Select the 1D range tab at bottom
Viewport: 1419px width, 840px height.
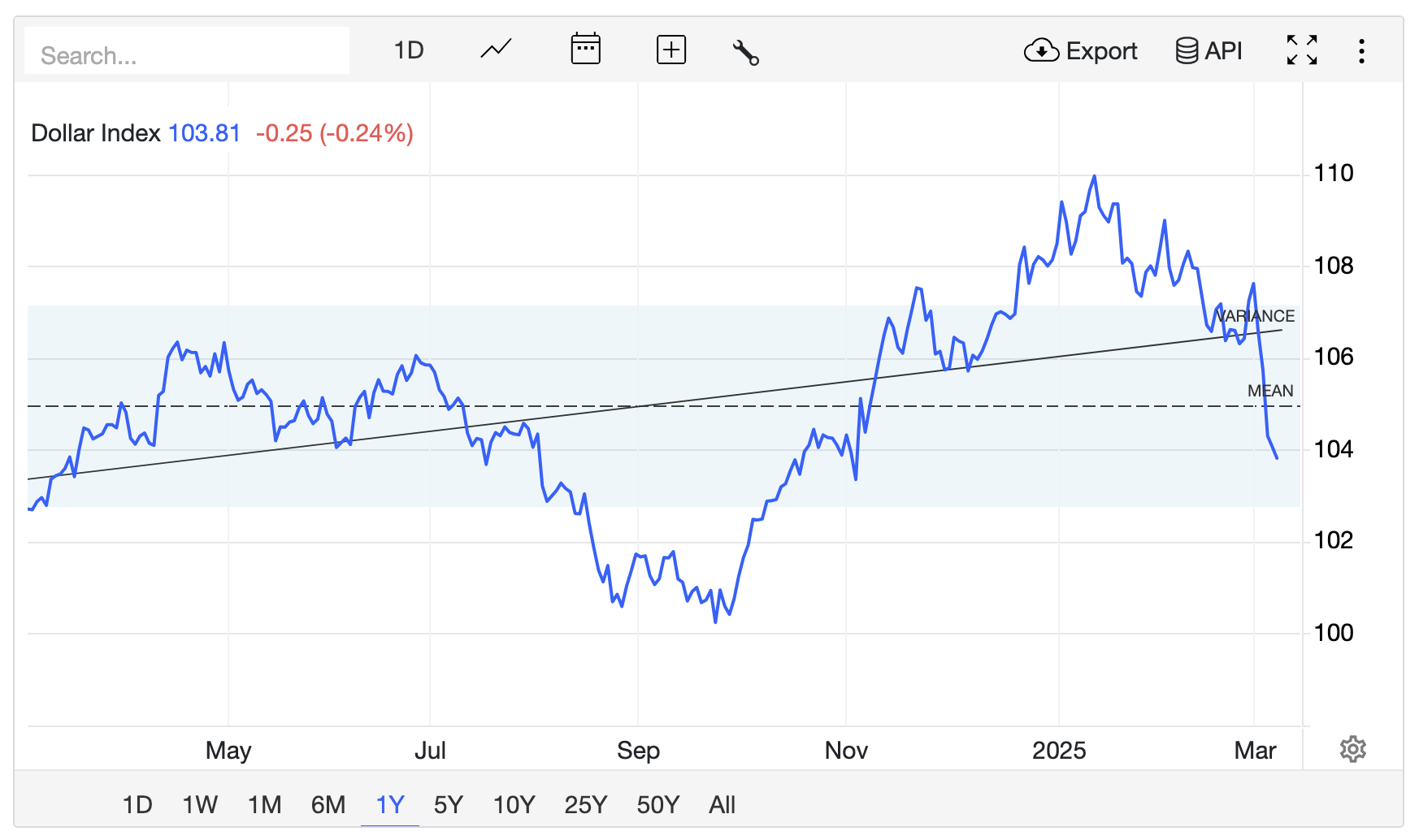[x=137, y=805]
